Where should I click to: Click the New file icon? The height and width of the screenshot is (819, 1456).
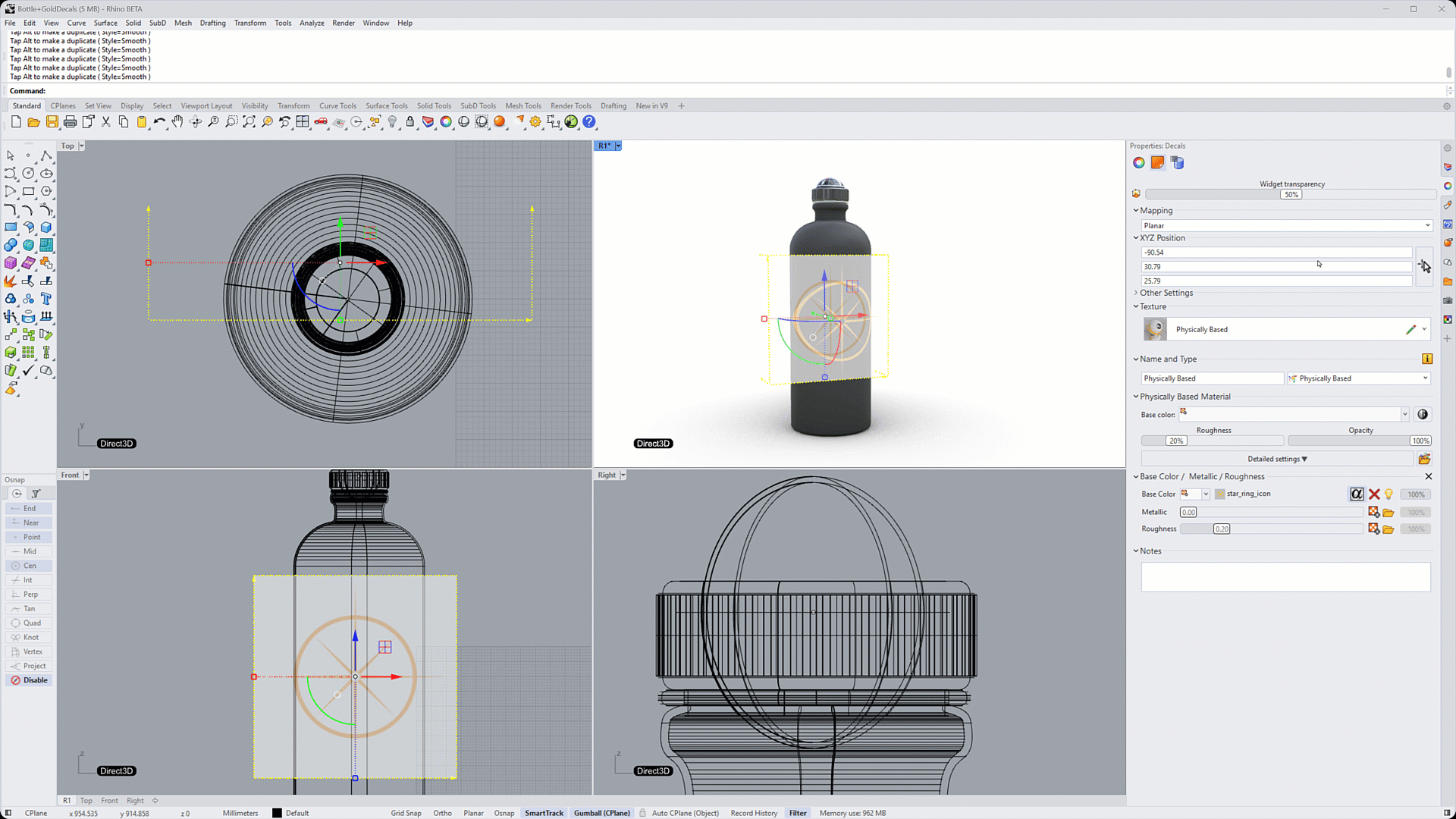[16, 122]
